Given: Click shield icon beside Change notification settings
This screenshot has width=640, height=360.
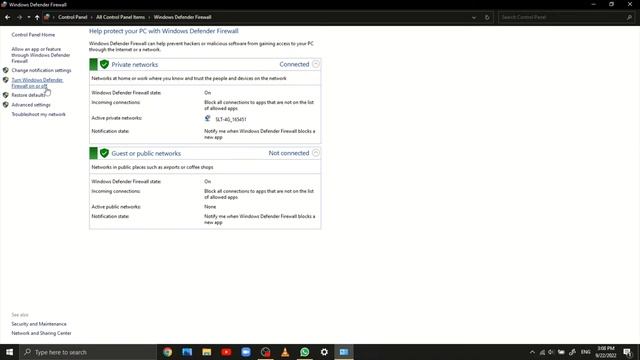Looking at the screenshot, I should pyautogui.click(x=6, y=70).
